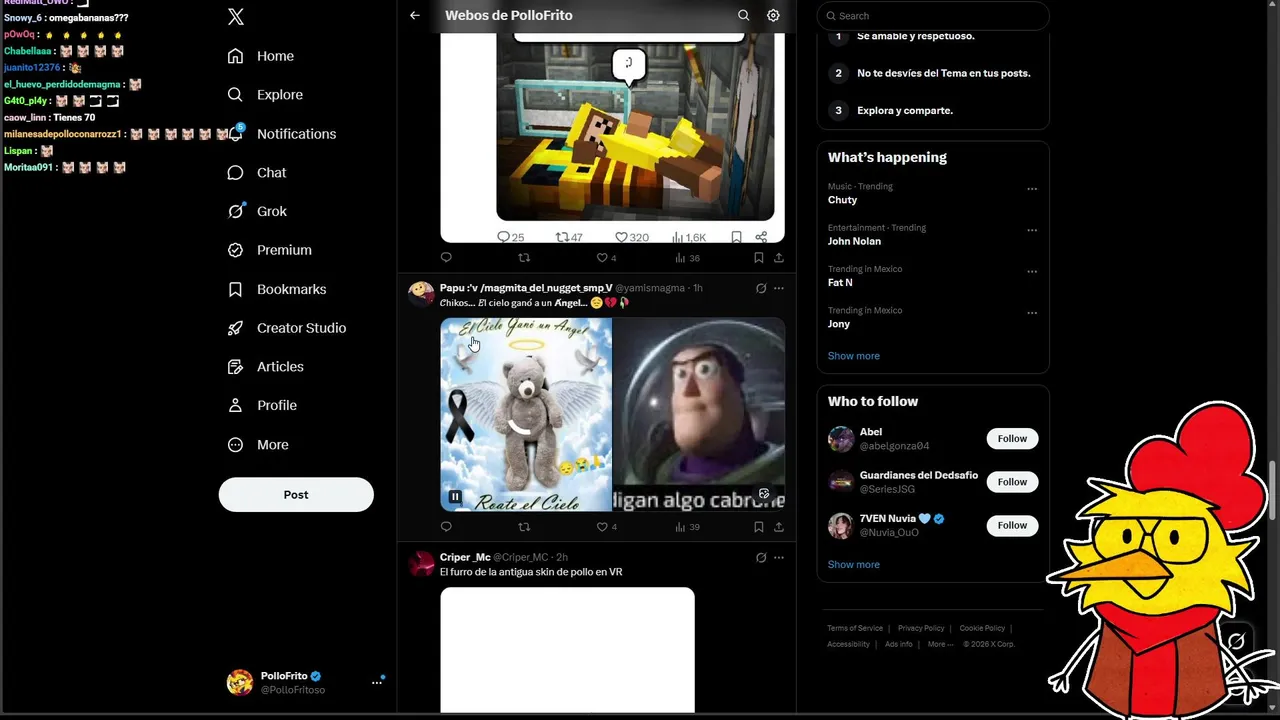
Task: Open Profile in sidebar
Action: pyautogui.click(x=262, y=405)
